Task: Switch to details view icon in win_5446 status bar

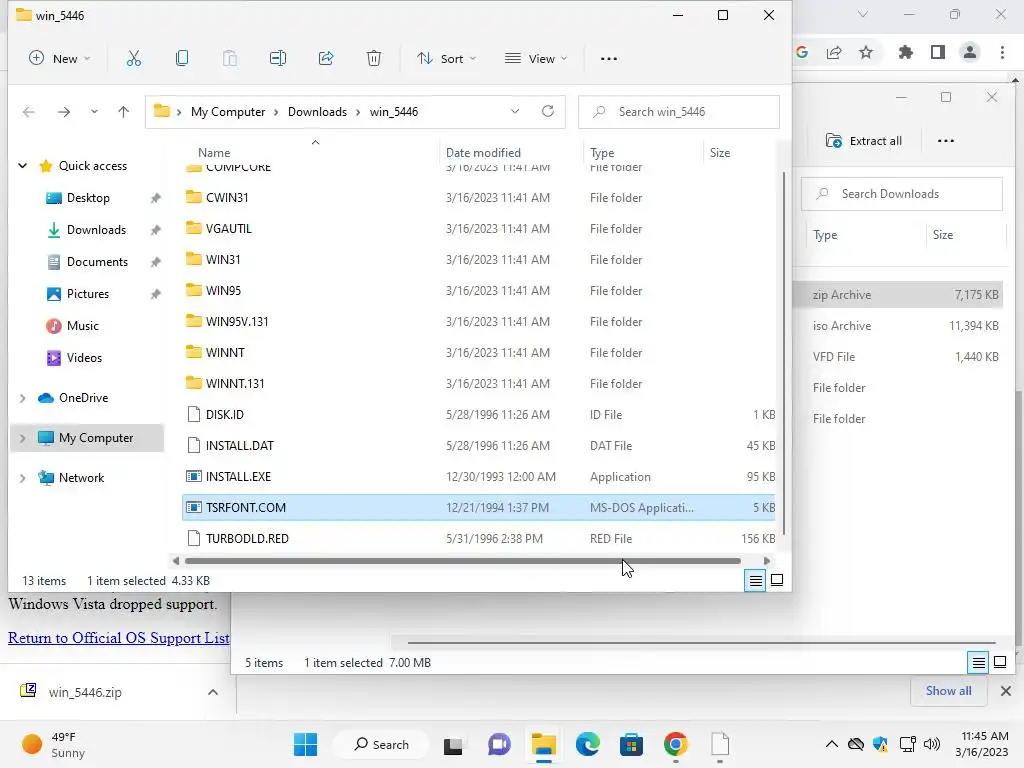Action: coord(756,580)
